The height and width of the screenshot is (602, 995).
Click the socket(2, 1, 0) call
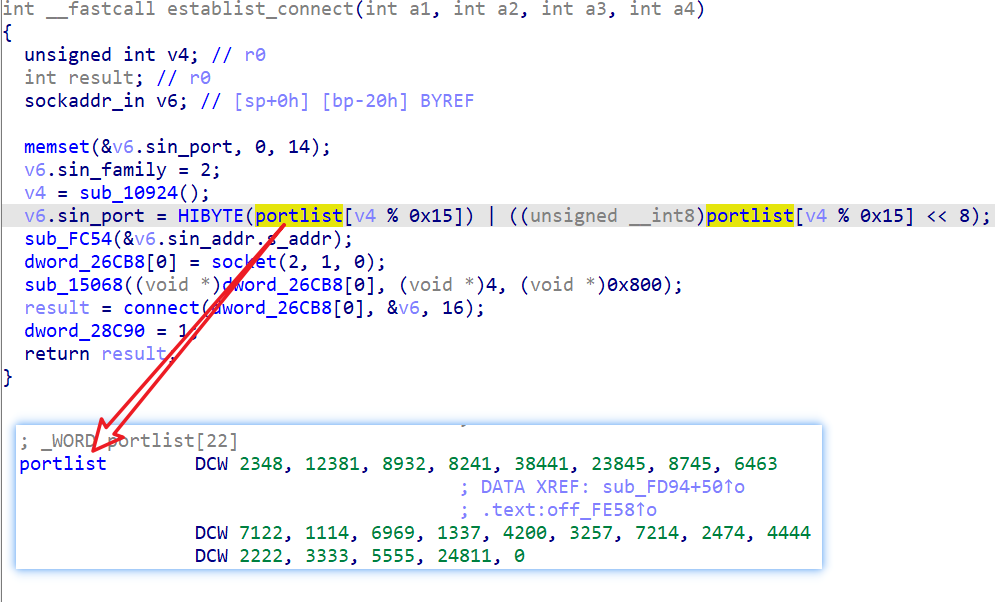(298, 262)
